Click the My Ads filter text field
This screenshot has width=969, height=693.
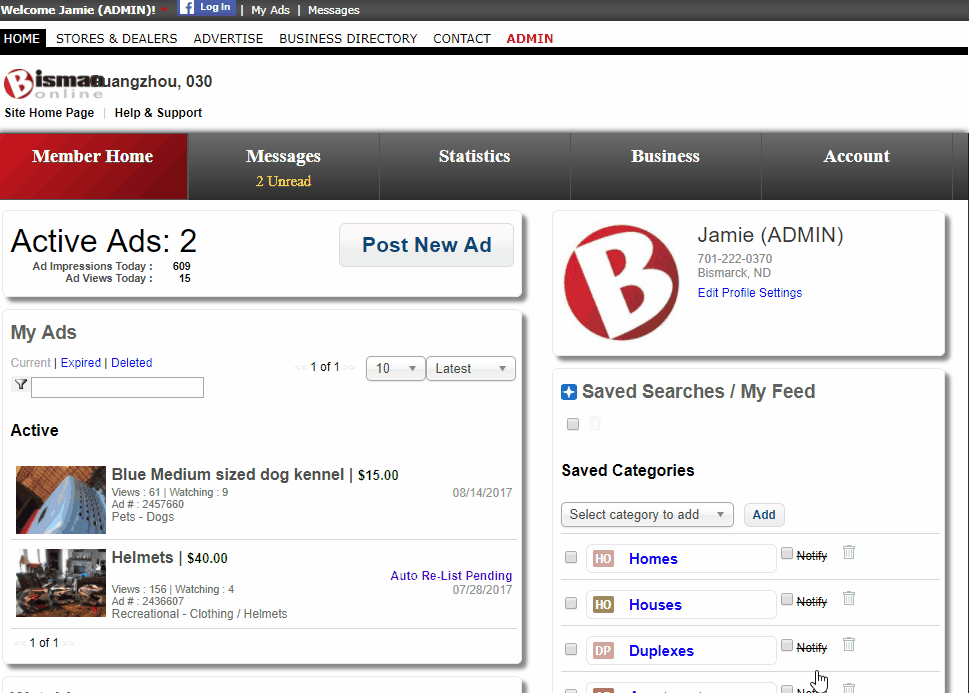(x=117, y=388)
